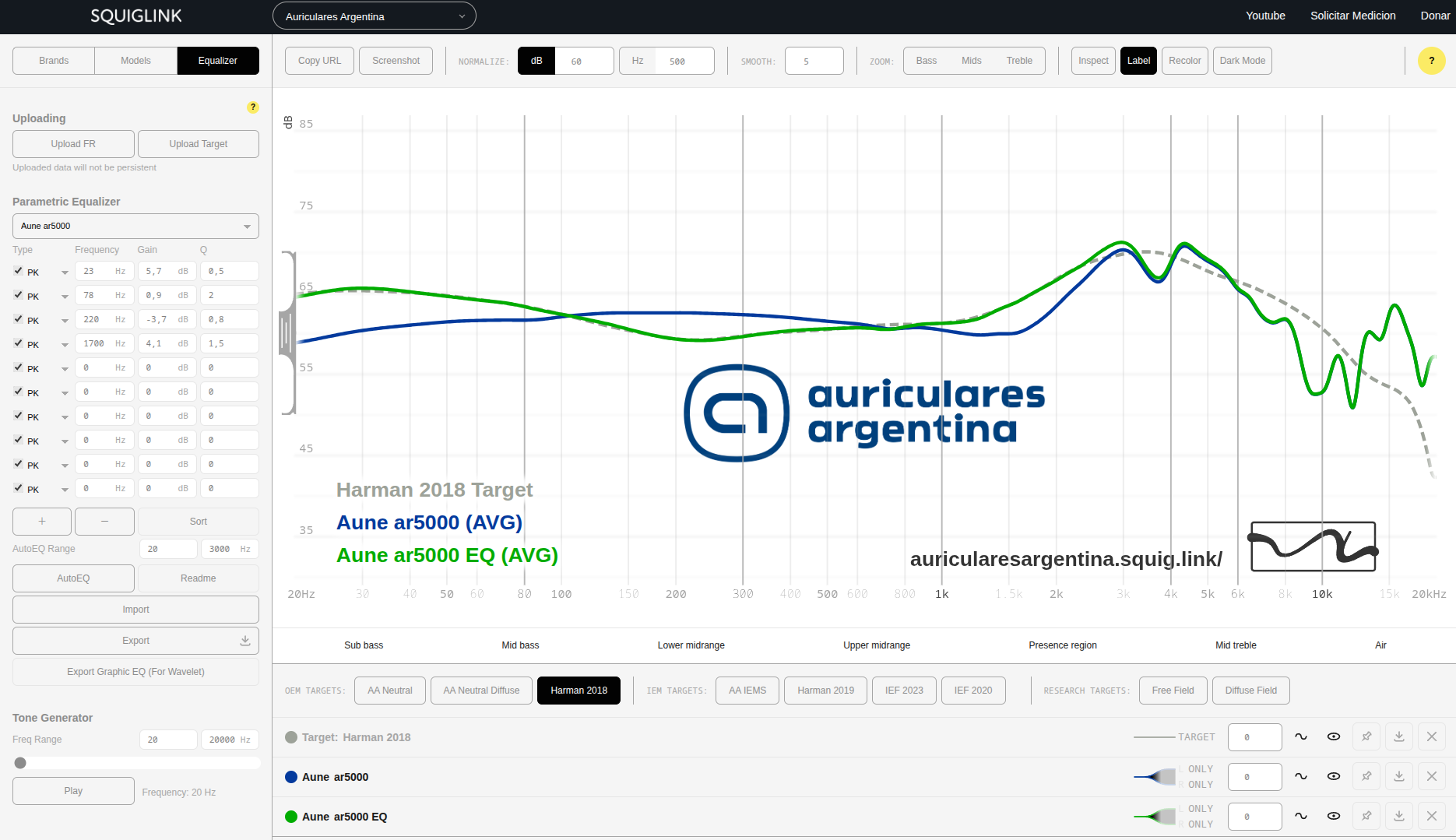Click the Copy URL button
1456x840 pixels.
[x=320, y=61]
